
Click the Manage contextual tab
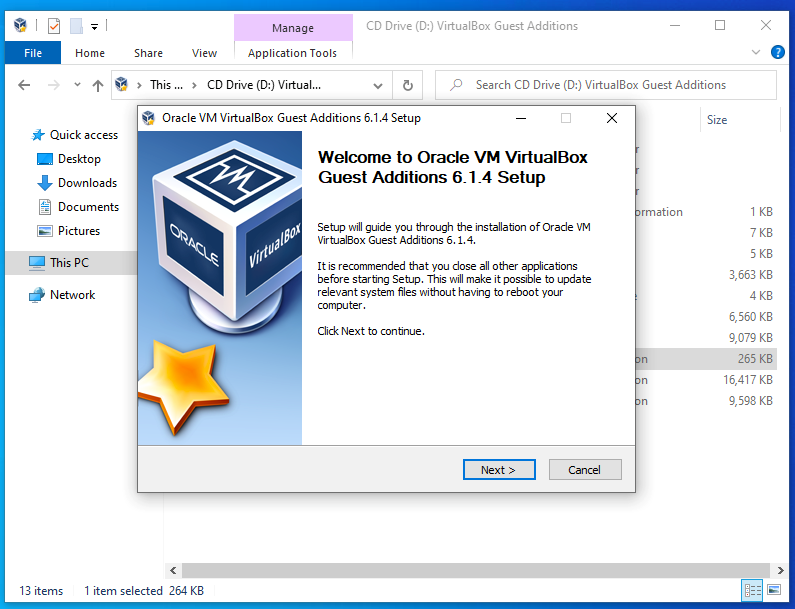click(293, 28)
